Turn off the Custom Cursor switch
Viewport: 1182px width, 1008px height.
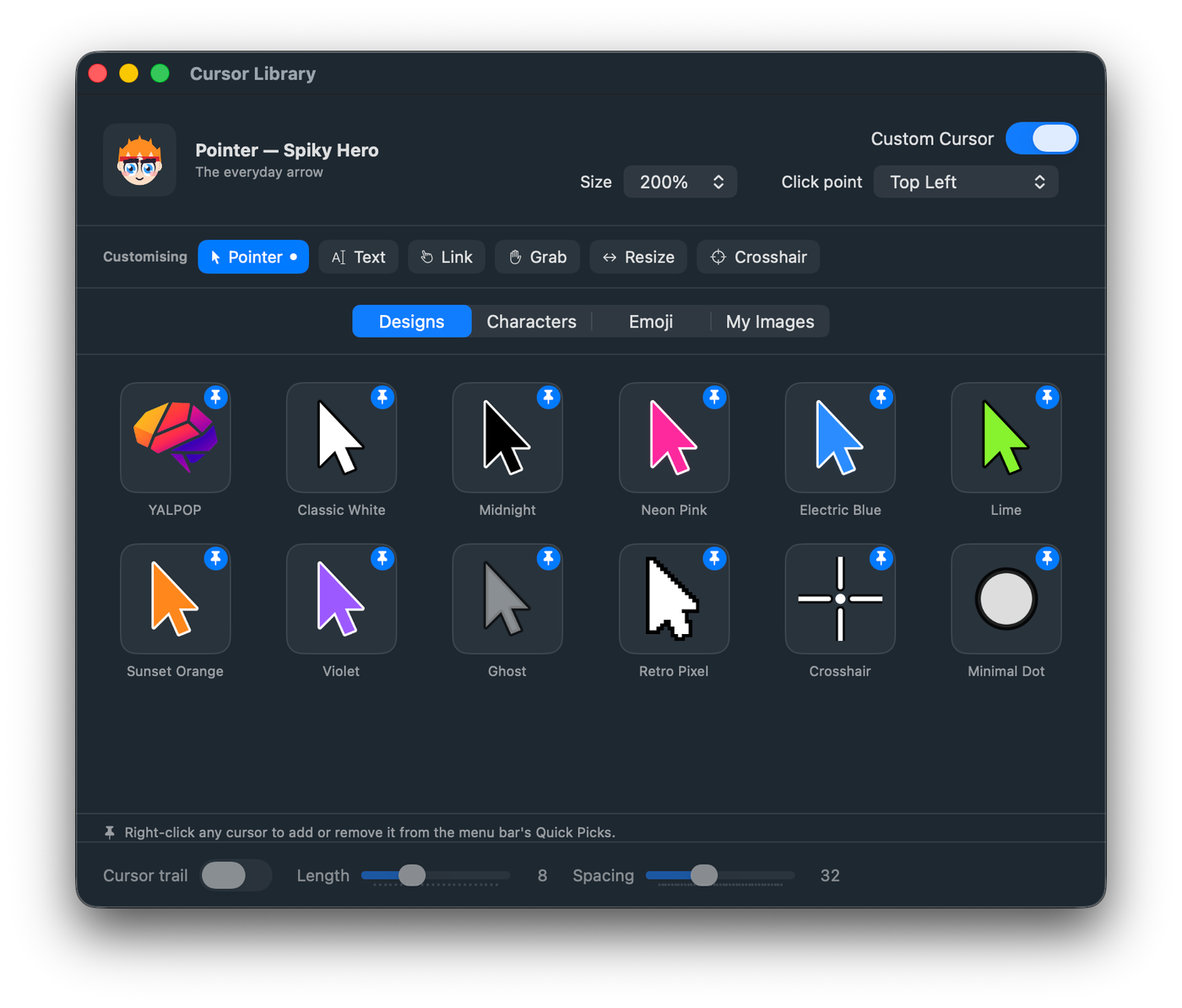pos(1042,138)
